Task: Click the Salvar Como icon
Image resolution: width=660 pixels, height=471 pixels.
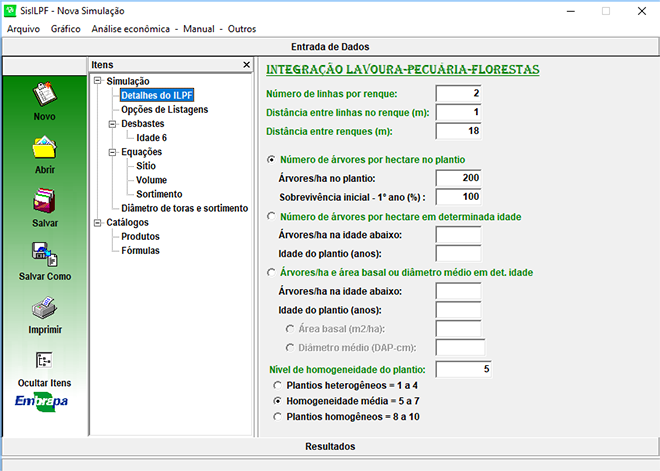Action: coord(44,254)
